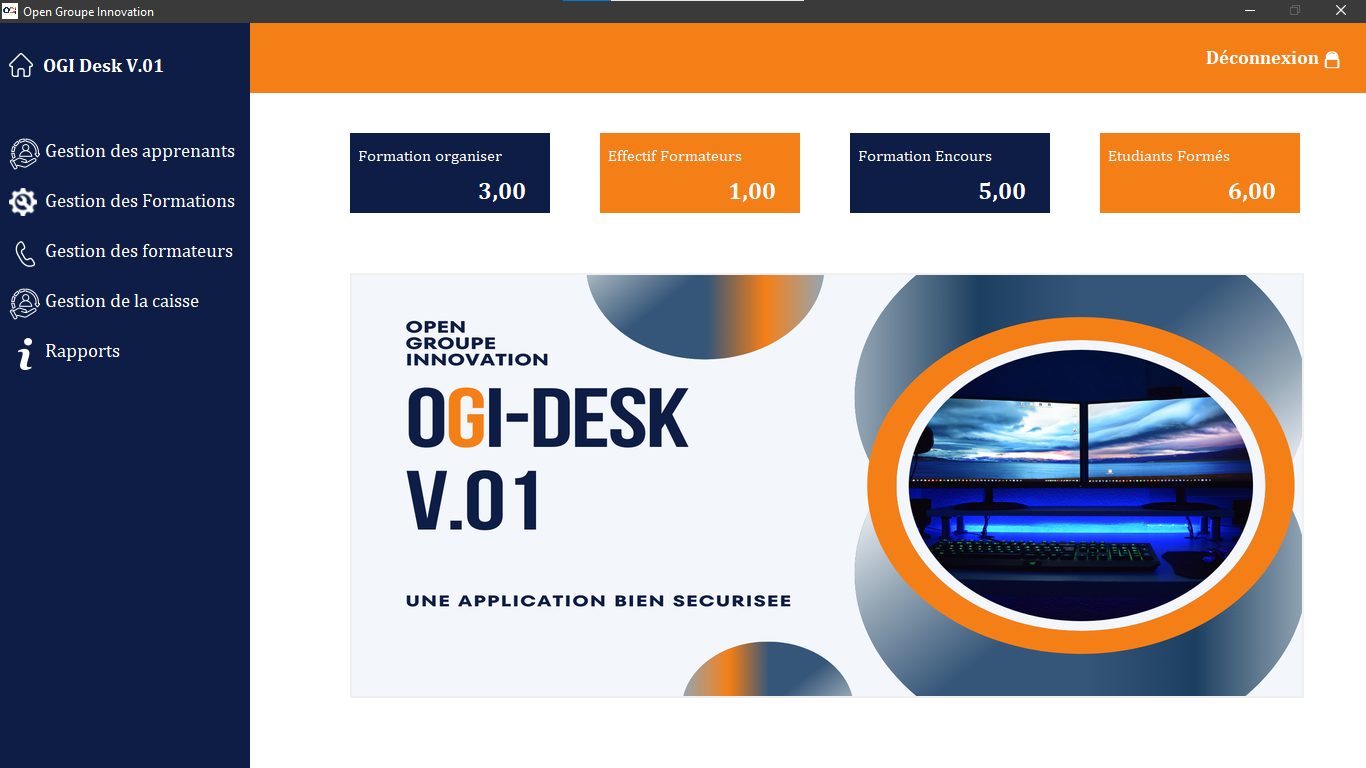Image resolution: width=1366 pixels, height=768 pixels.
Task: Click the Etudiants Formés card
Action: [1200, 173]
